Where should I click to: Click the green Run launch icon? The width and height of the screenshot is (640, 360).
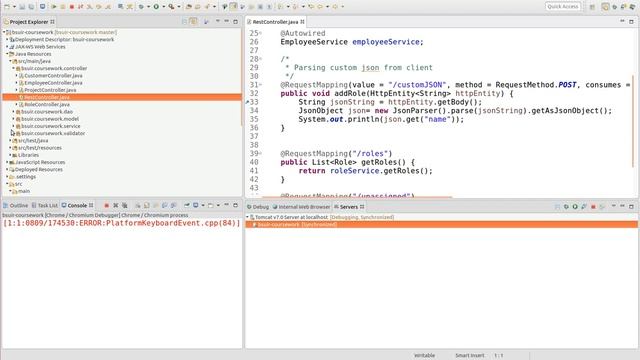pyautogui.click(x=156, y=7)
